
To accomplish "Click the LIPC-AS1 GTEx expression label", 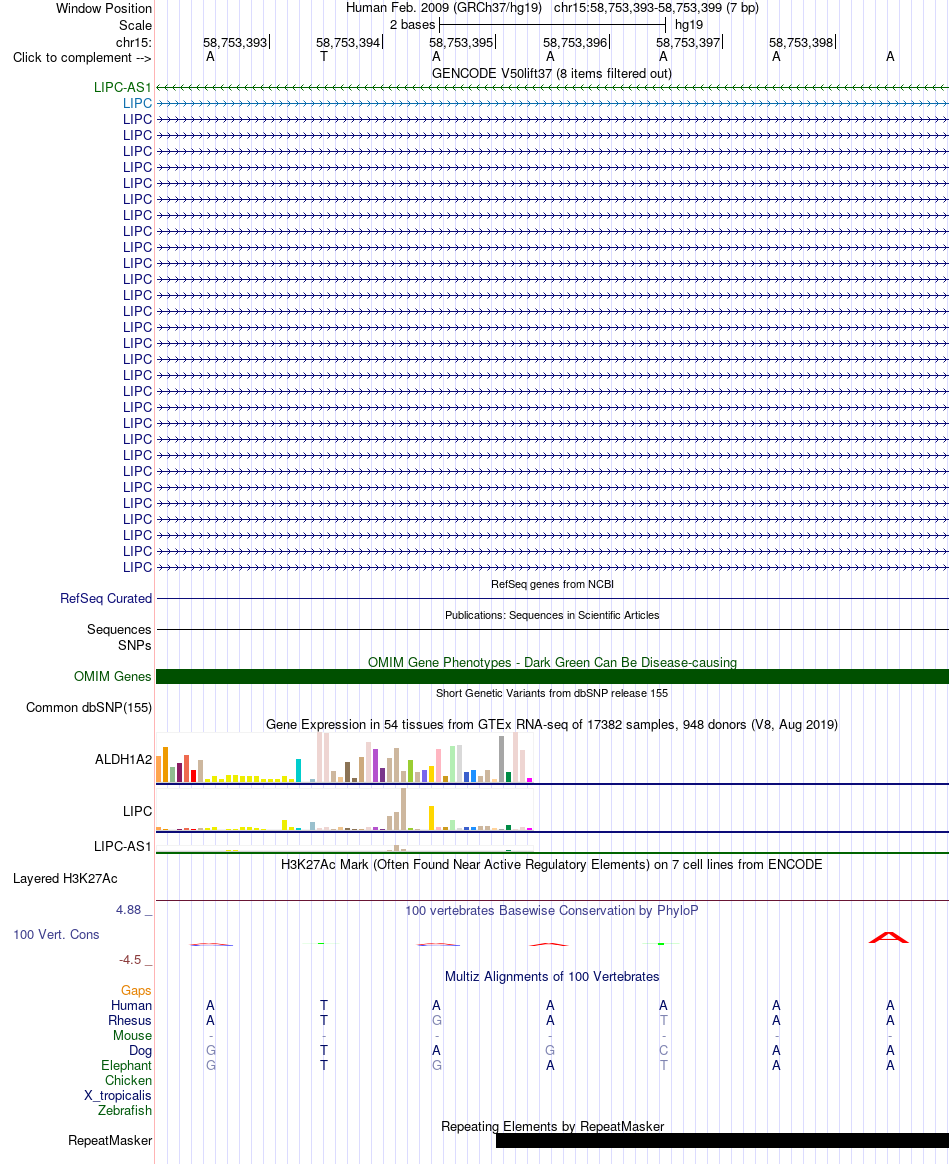I will click(x=122, y=846).
